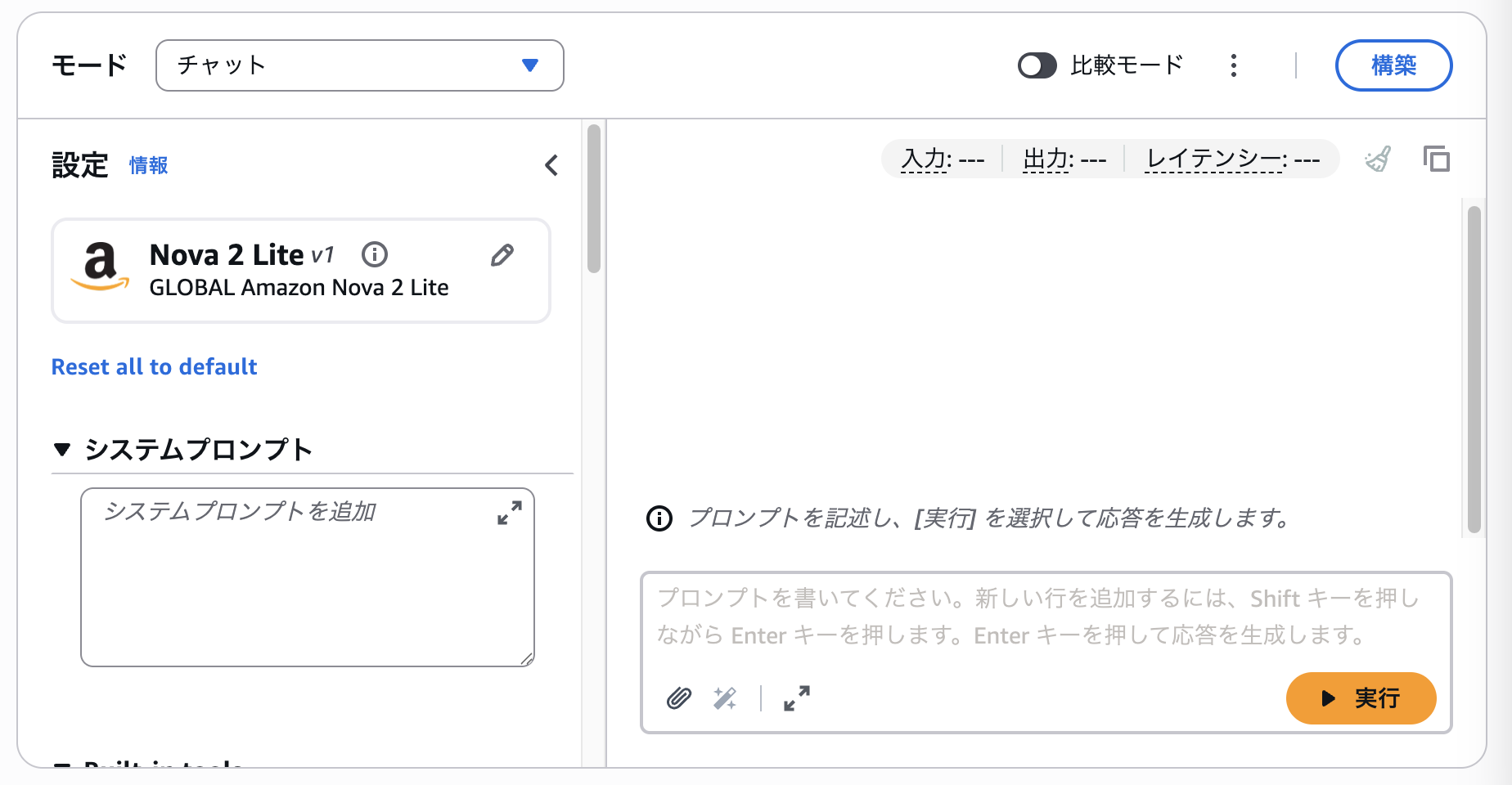
Task: Clear chat with the broom icon
Action: click(x=1378, y=159)
